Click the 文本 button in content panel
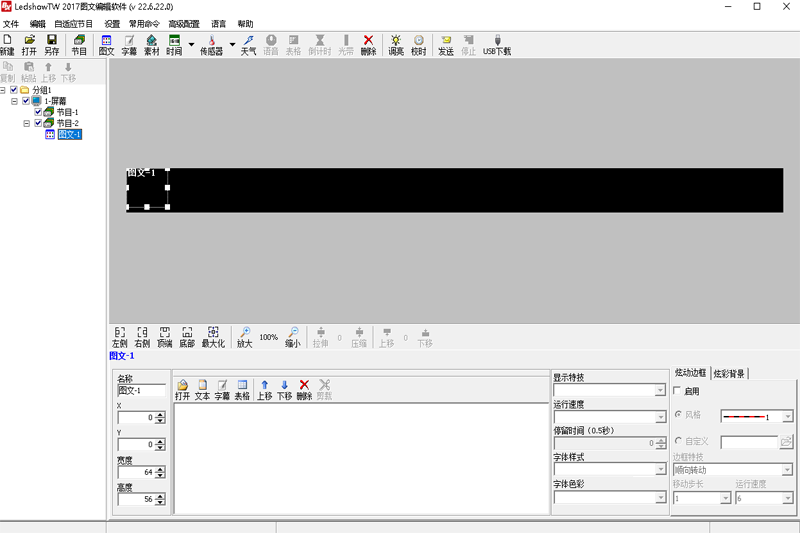Image resolution: width=800 pixels, height=533 pixels. [202, 390]
